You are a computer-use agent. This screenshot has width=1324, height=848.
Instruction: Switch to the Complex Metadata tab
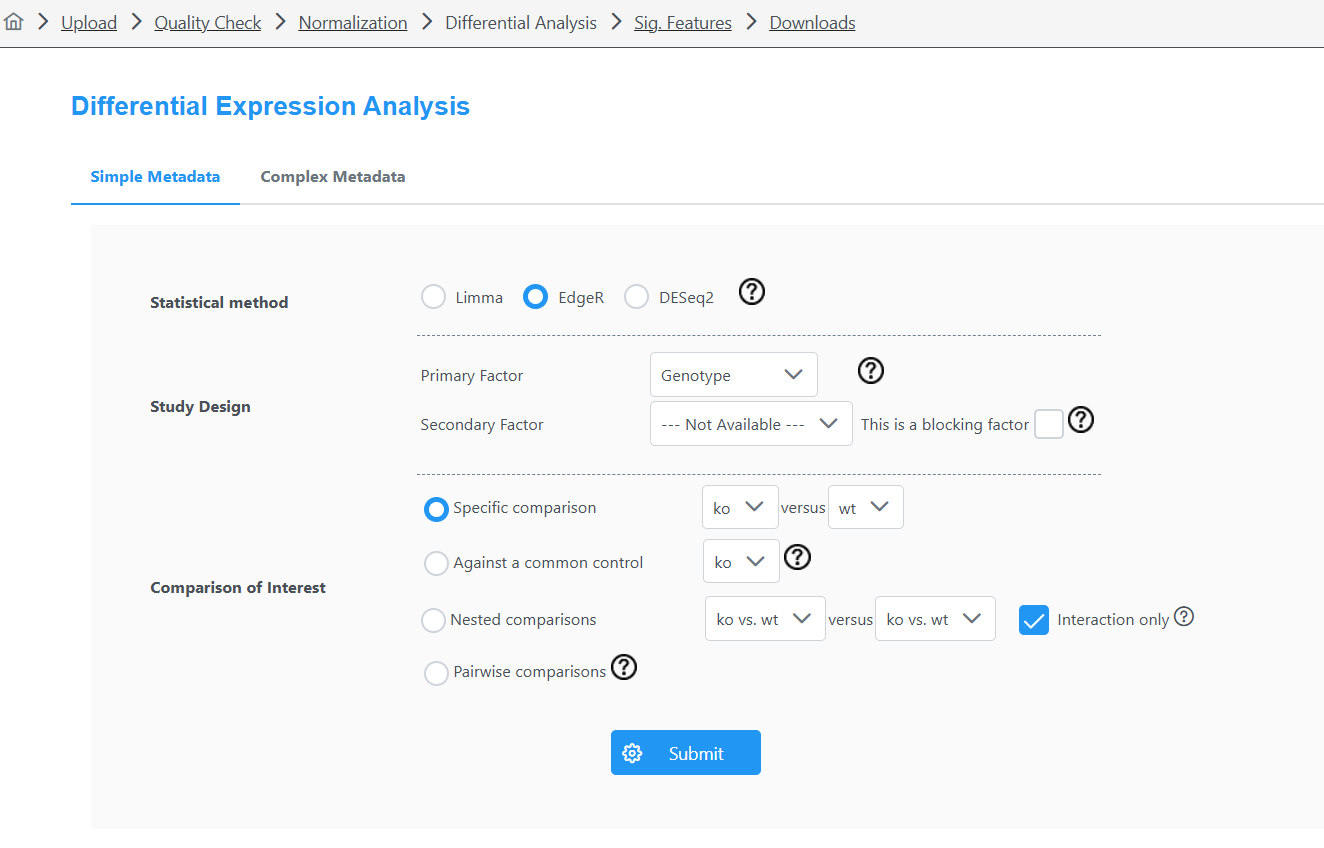point(333,176)
